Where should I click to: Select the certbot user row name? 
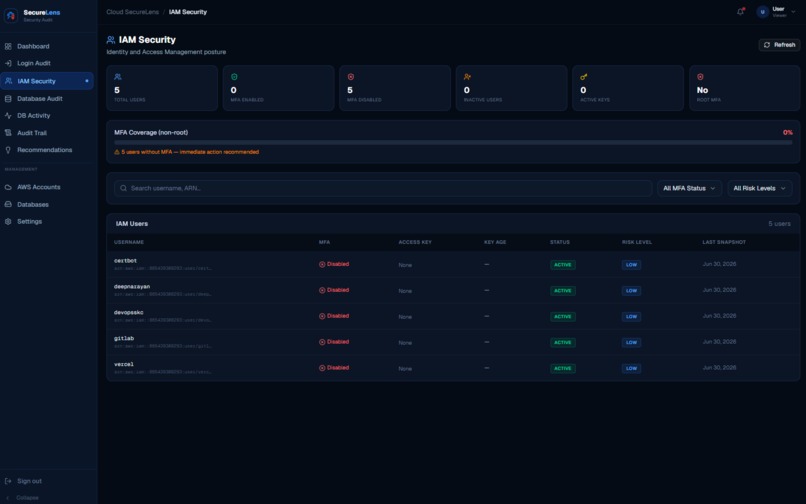(125, 261)
